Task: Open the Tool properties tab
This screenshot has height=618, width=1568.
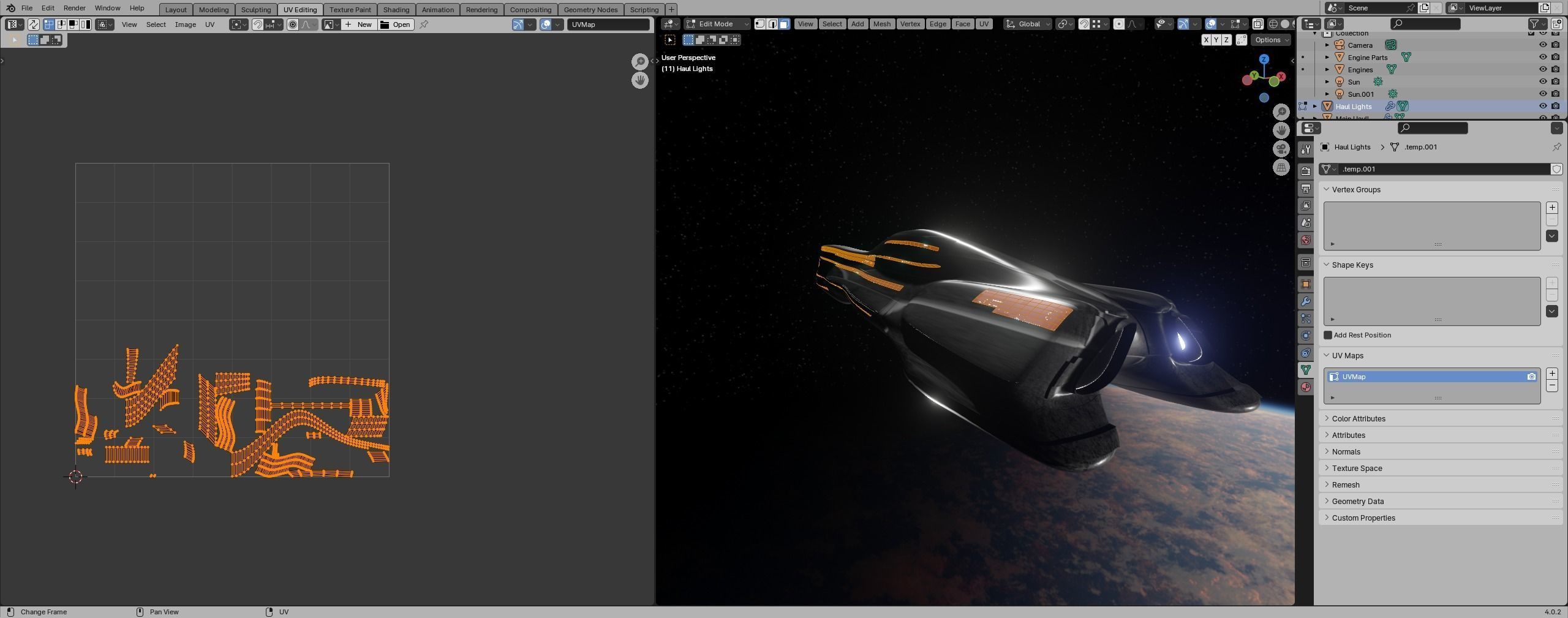Action: point(1306,149)
